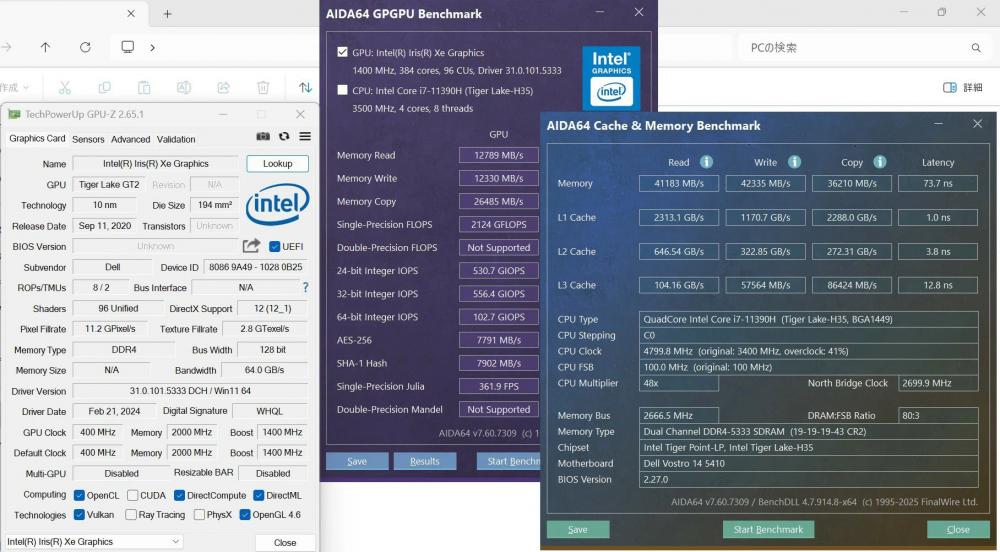Click the Intel logo in GPU-Z
Screen dimensions: 1000x552
277,204
